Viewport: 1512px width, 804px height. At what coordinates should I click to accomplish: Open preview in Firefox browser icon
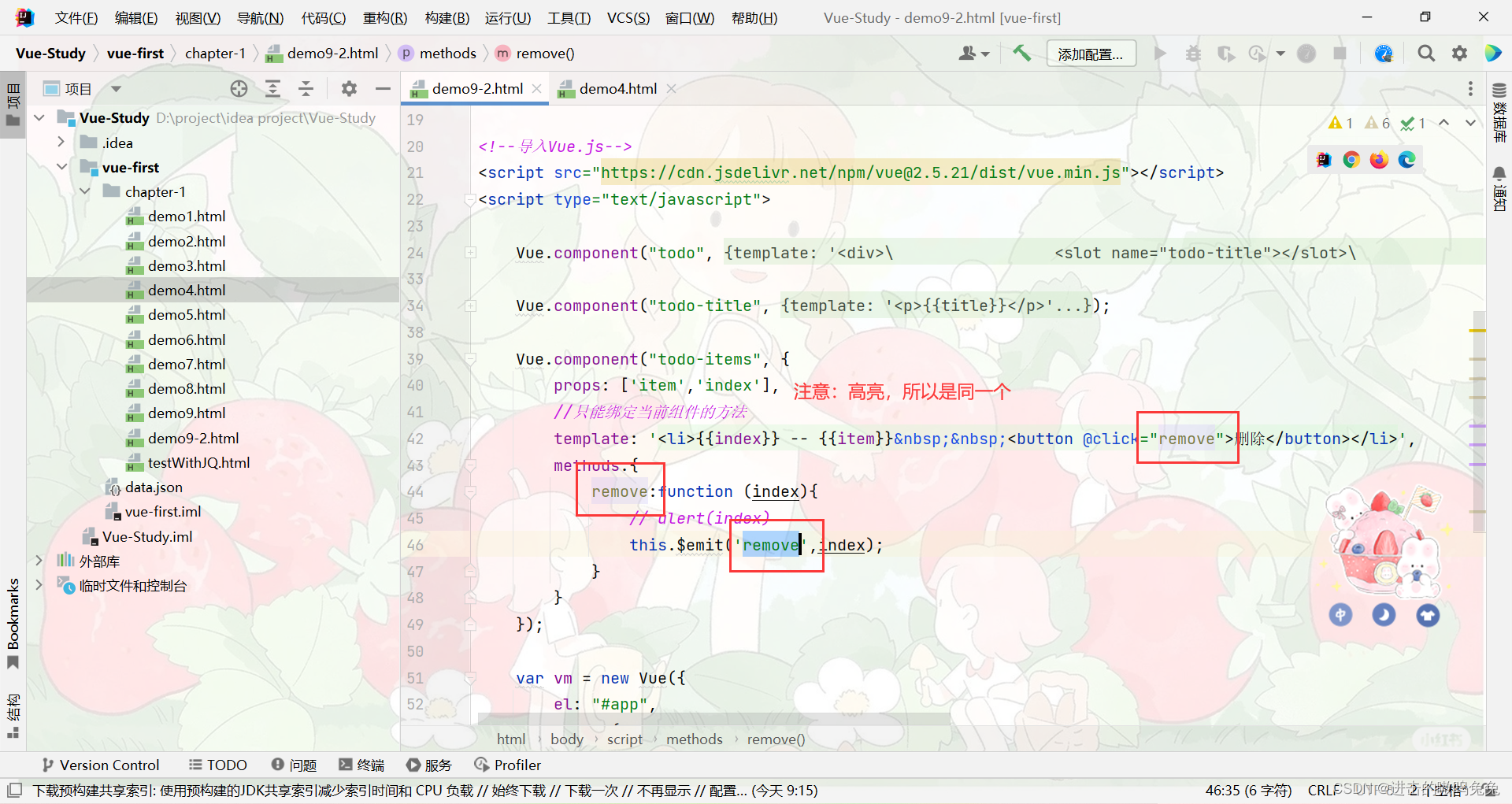coord(1379,160)
